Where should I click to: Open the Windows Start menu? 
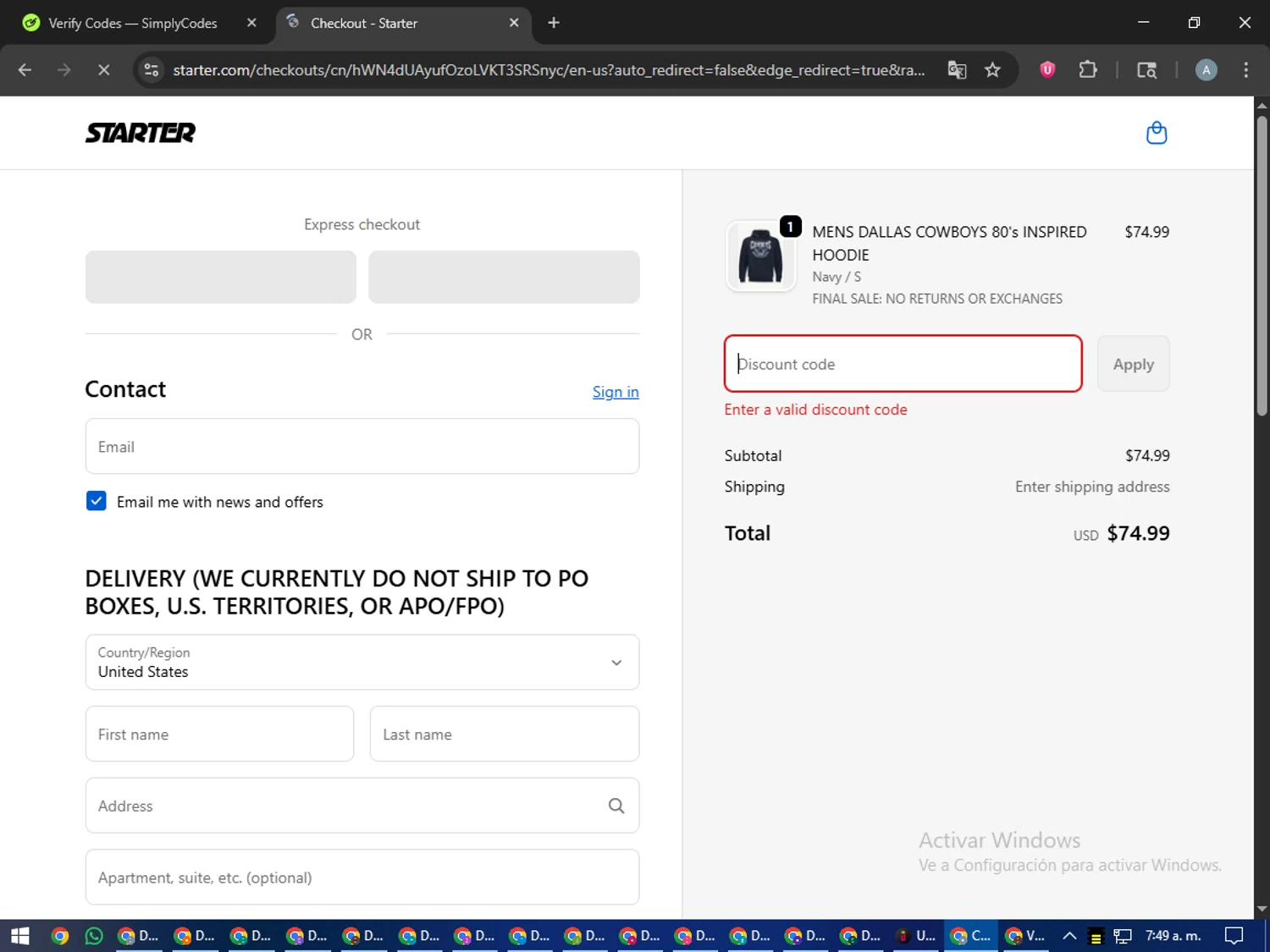(x=19, y=936)
